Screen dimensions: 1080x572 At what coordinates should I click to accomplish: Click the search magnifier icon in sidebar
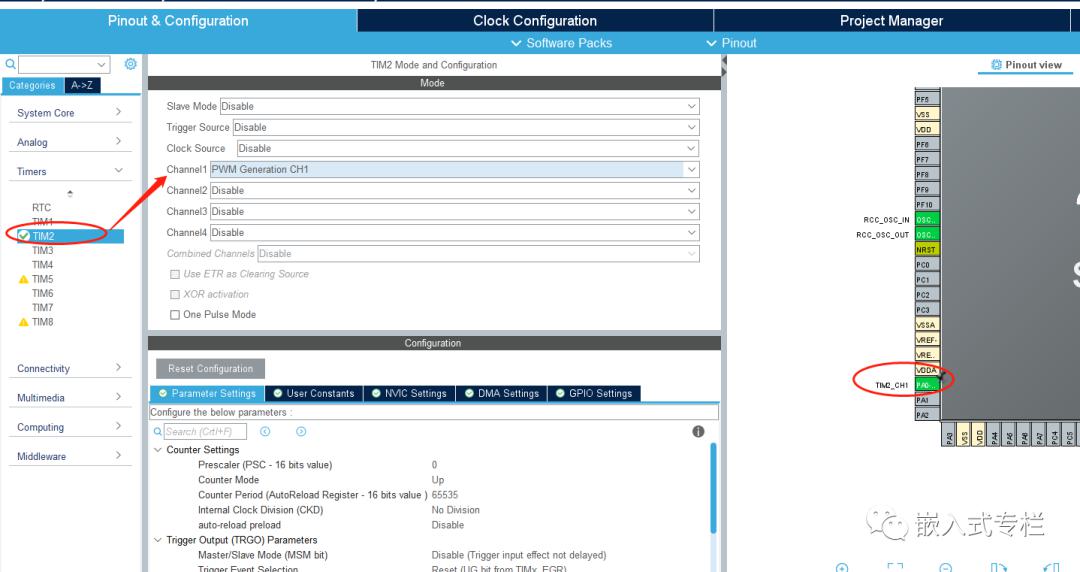click(x=10, y=64)
